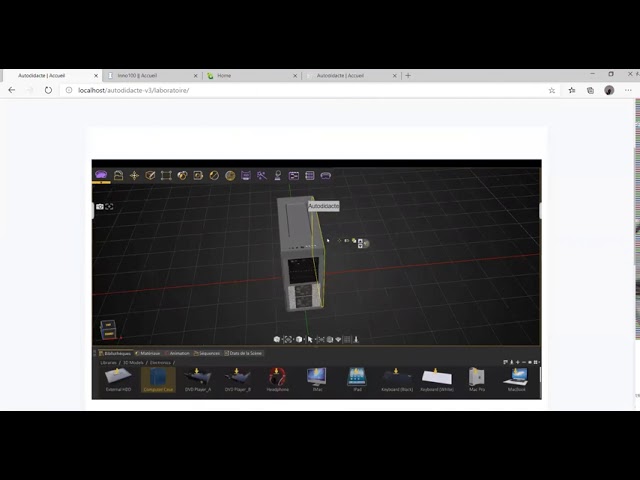
Task: Click the gold globe toolbar icon
Action: (230, 176)
